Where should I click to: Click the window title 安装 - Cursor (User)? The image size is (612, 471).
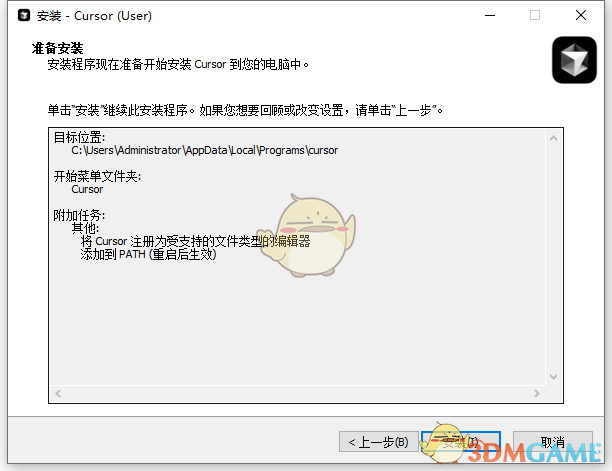point(94,16)
